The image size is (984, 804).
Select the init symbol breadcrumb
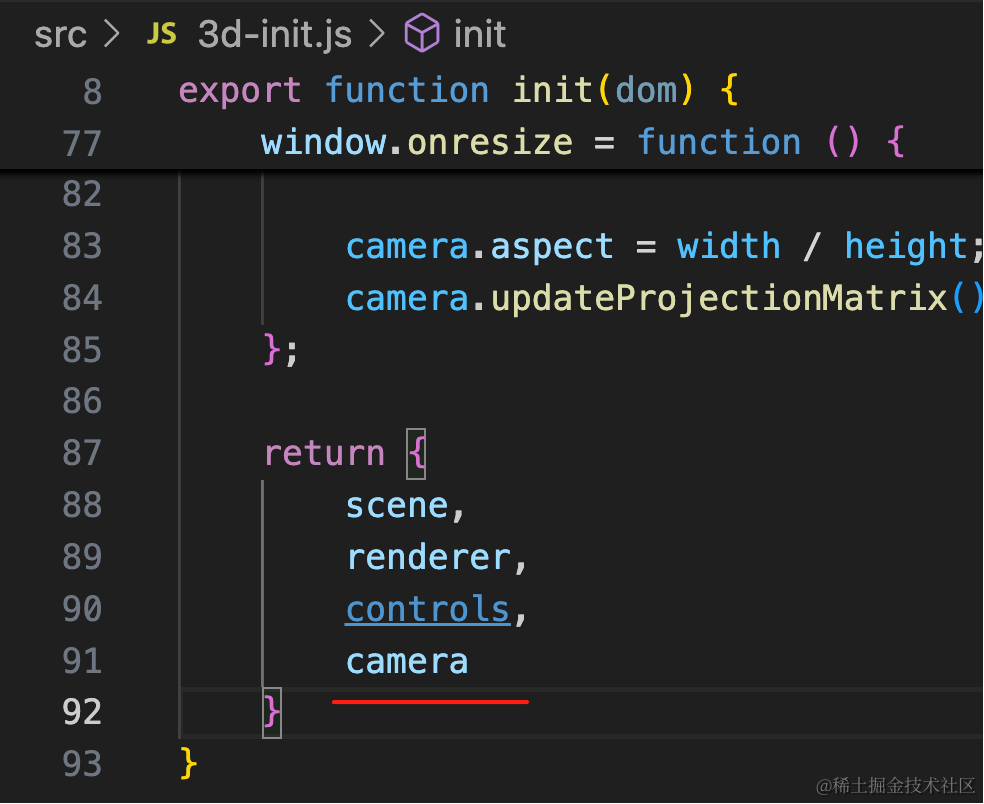tap(479, 34)
